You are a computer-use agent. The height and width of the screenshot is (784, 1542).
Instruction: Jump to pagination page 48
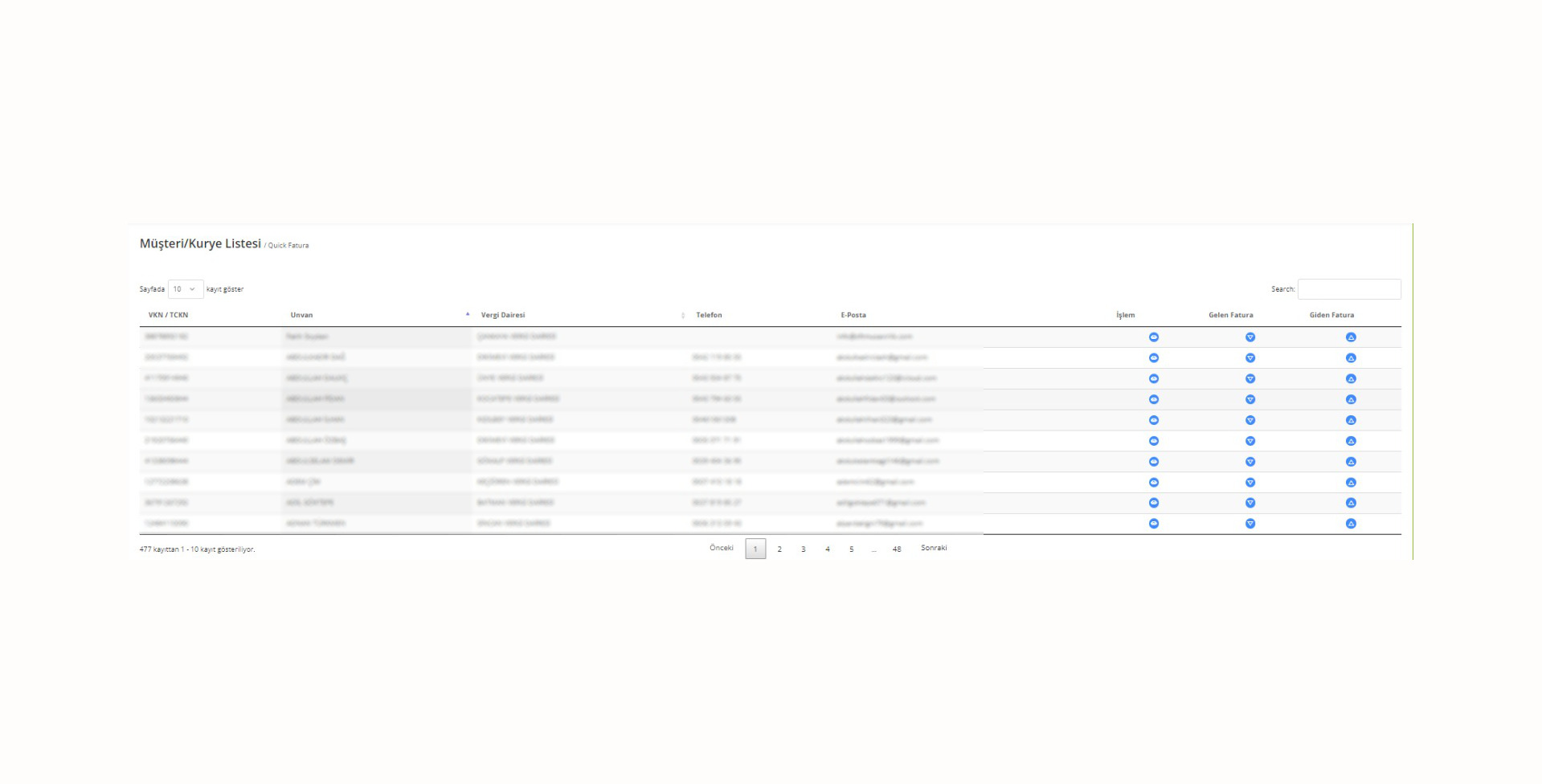[x=897, y=549]
